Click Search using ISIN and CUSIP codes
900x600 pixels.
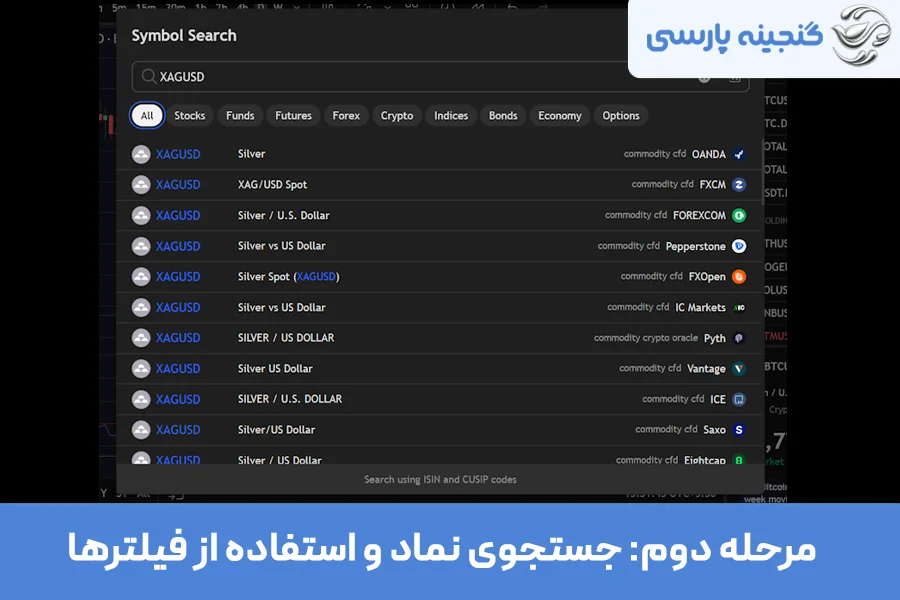(x=440, y=479)
